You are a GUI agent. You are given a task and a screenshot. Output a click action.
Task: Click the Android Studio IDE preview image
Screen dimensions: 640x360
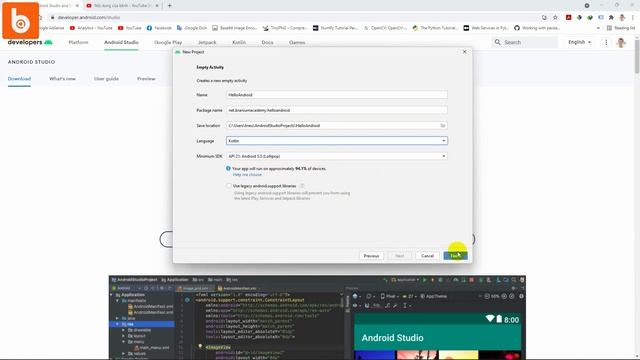317,318
